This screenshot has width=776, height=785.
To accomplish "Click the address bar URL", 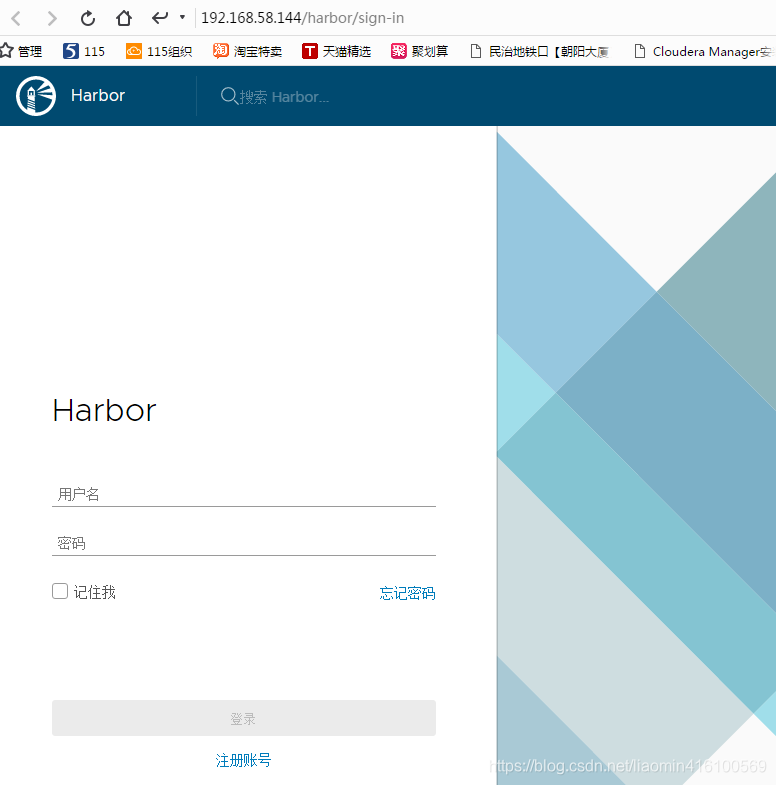I will 302,18.
